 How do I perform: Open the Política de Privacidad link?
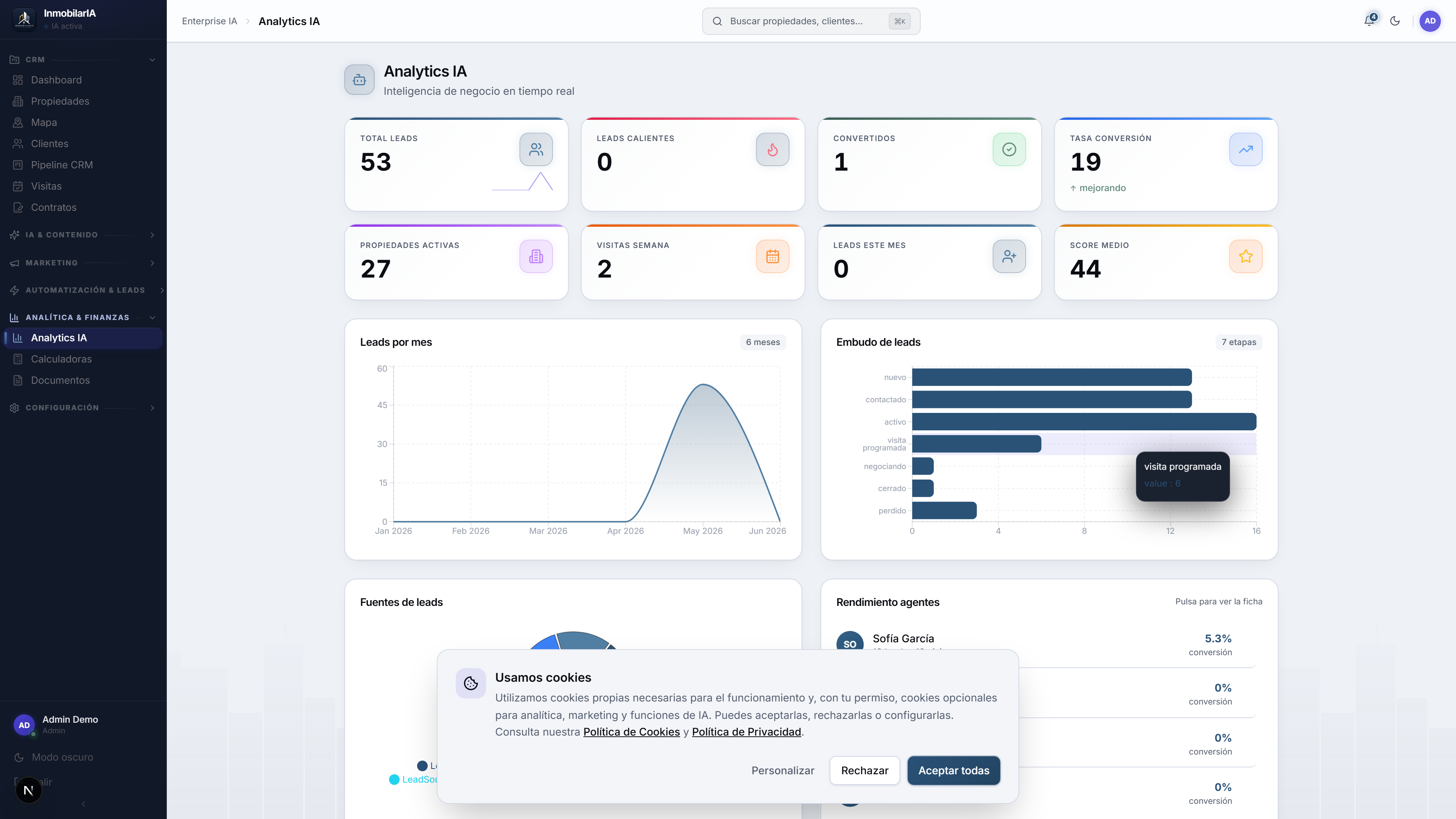pos(746,732)
